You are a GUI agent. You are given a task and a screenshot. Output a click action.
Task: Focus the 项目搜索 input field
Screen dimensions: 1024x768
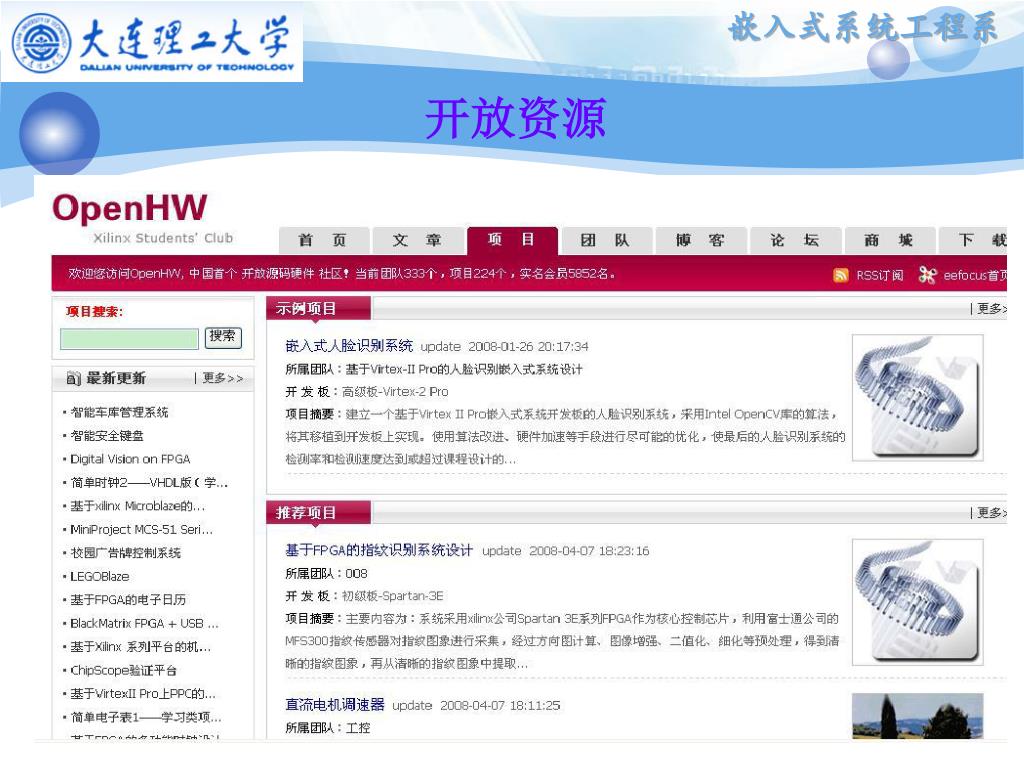(x=129, y=339)
